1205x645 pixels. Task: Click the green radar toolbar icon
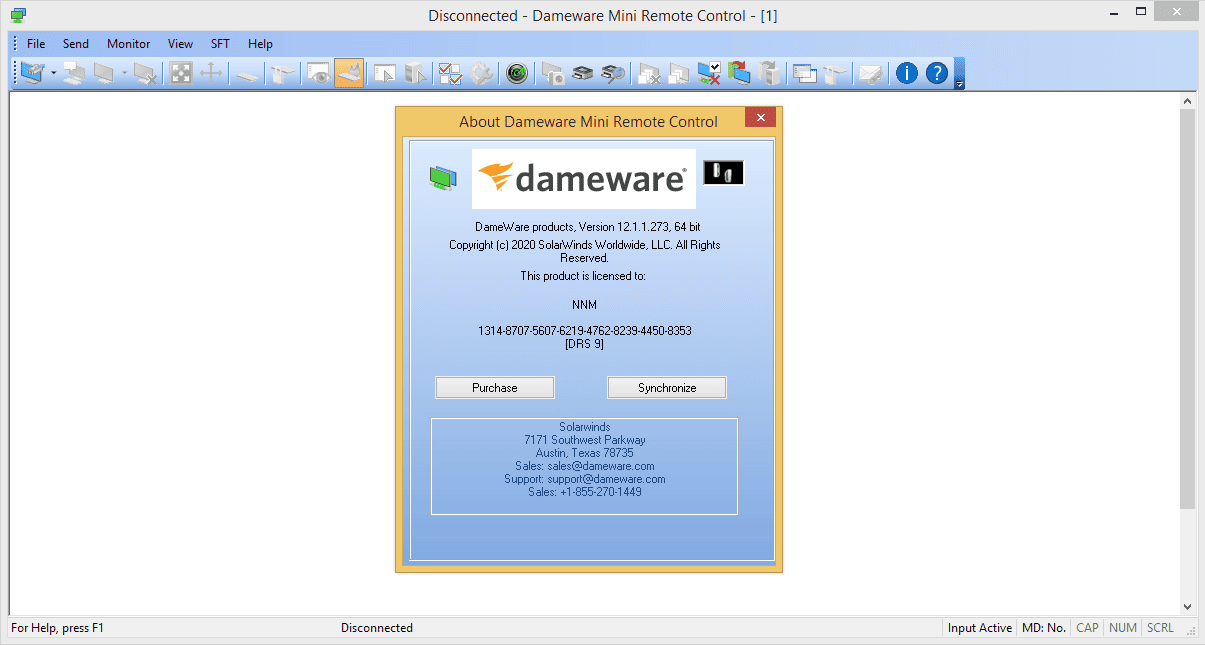pos(517,73)
